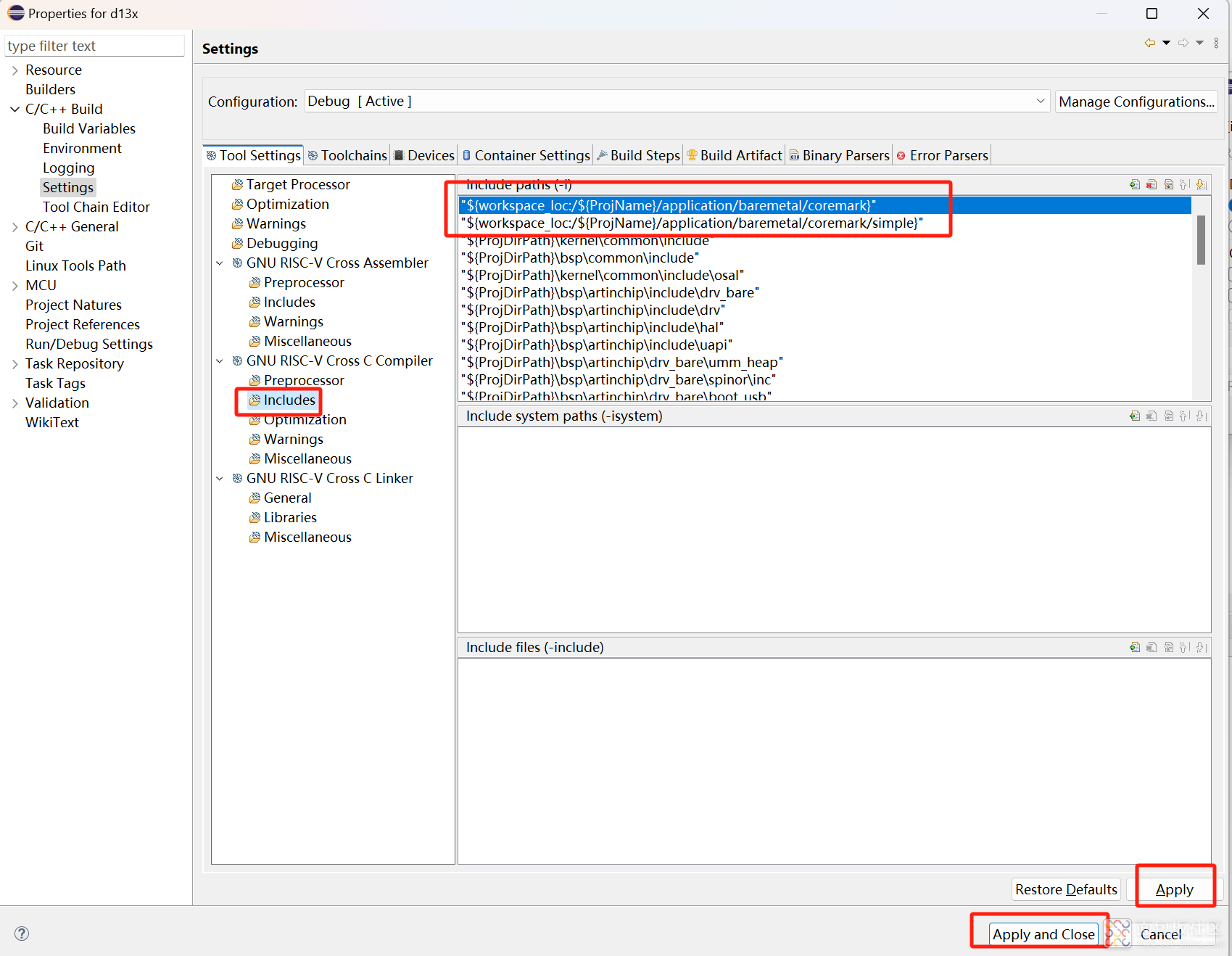The width and height of the screenshot is (1232, 956).
Task: Move selected include path down
Action: (1202, 184)
